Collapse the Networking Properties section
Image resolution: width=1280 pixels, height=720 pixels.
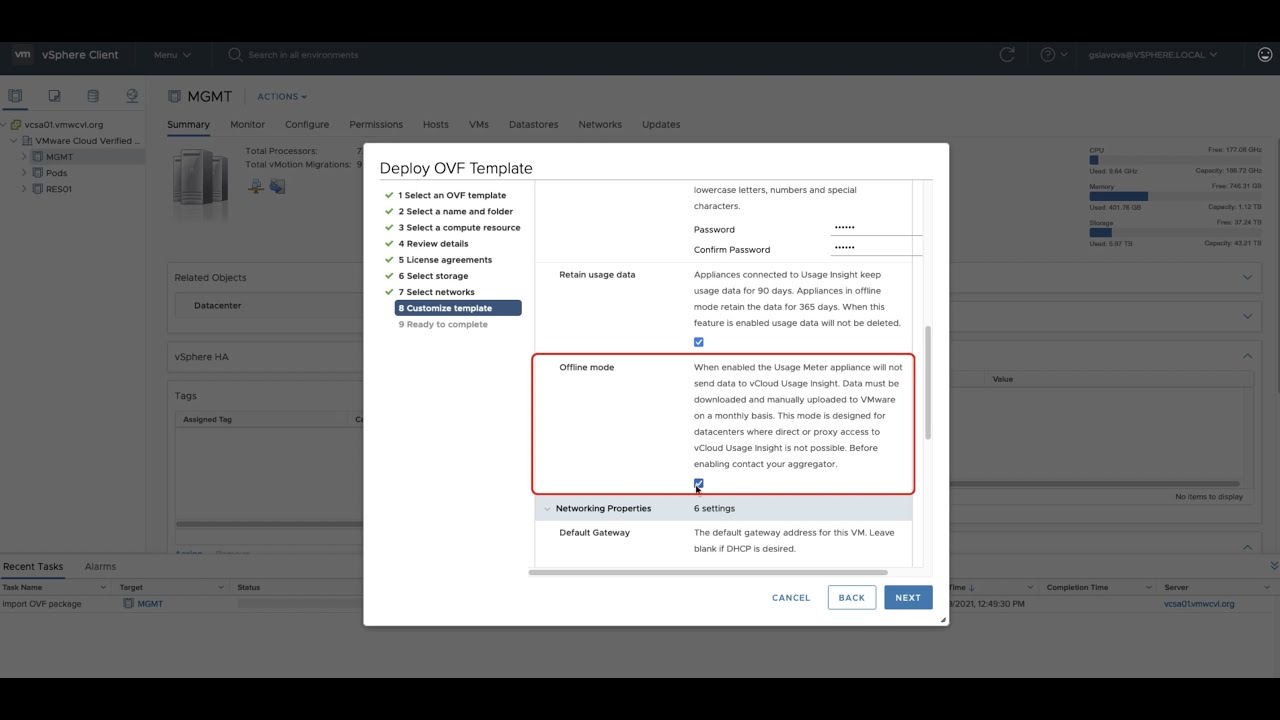546,508
